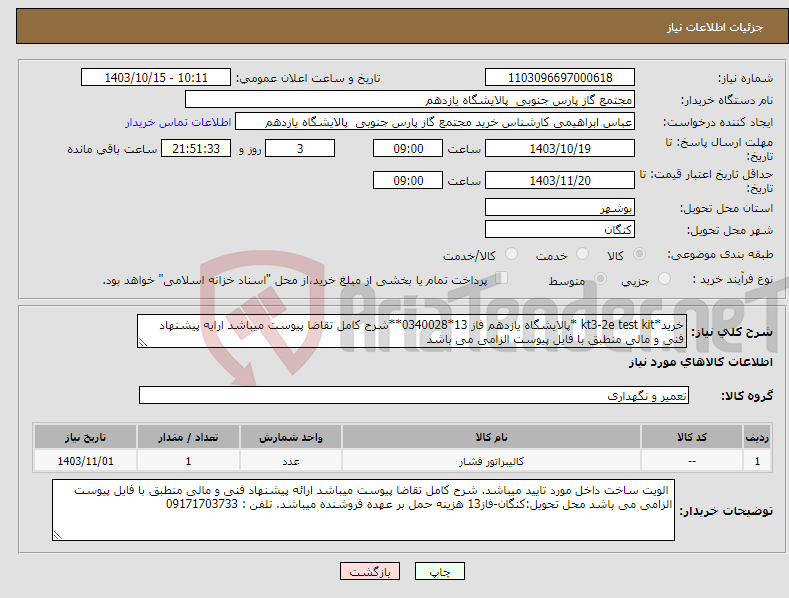Select the خدمت radio button
This screenshot has width=789, height=598.
[x=582, y=254]
